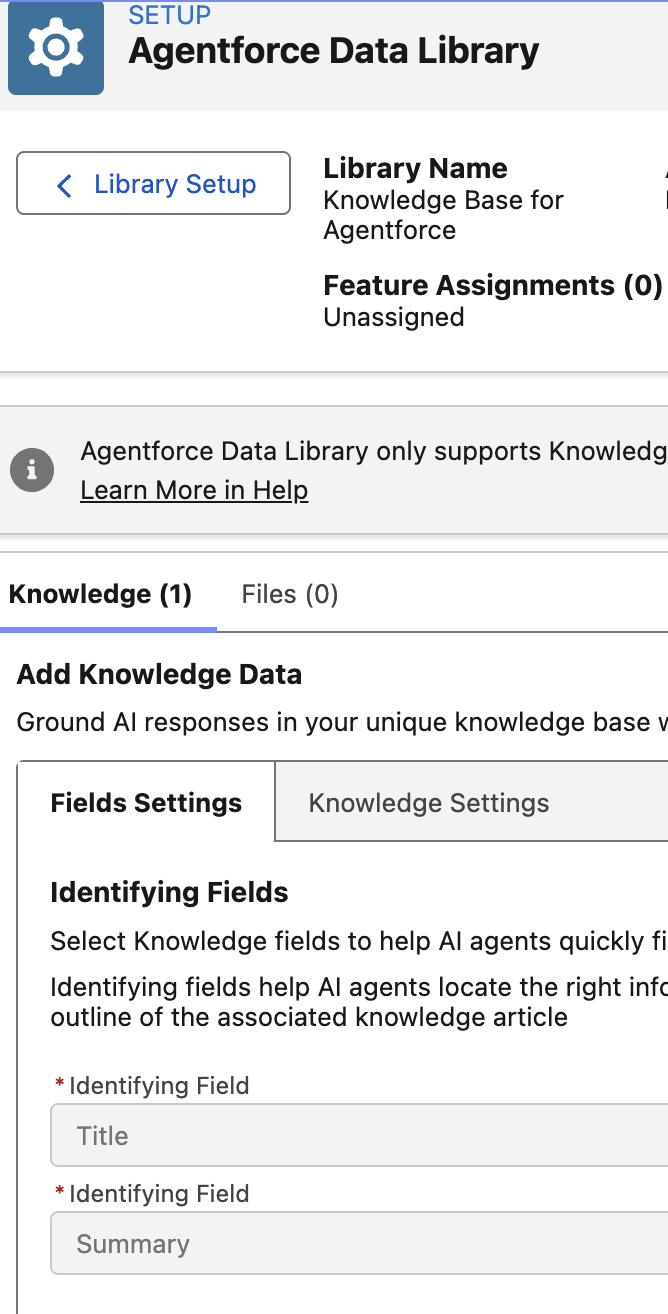Select the Fields Settings tab

pyautogui.click(x=145, y=802)
